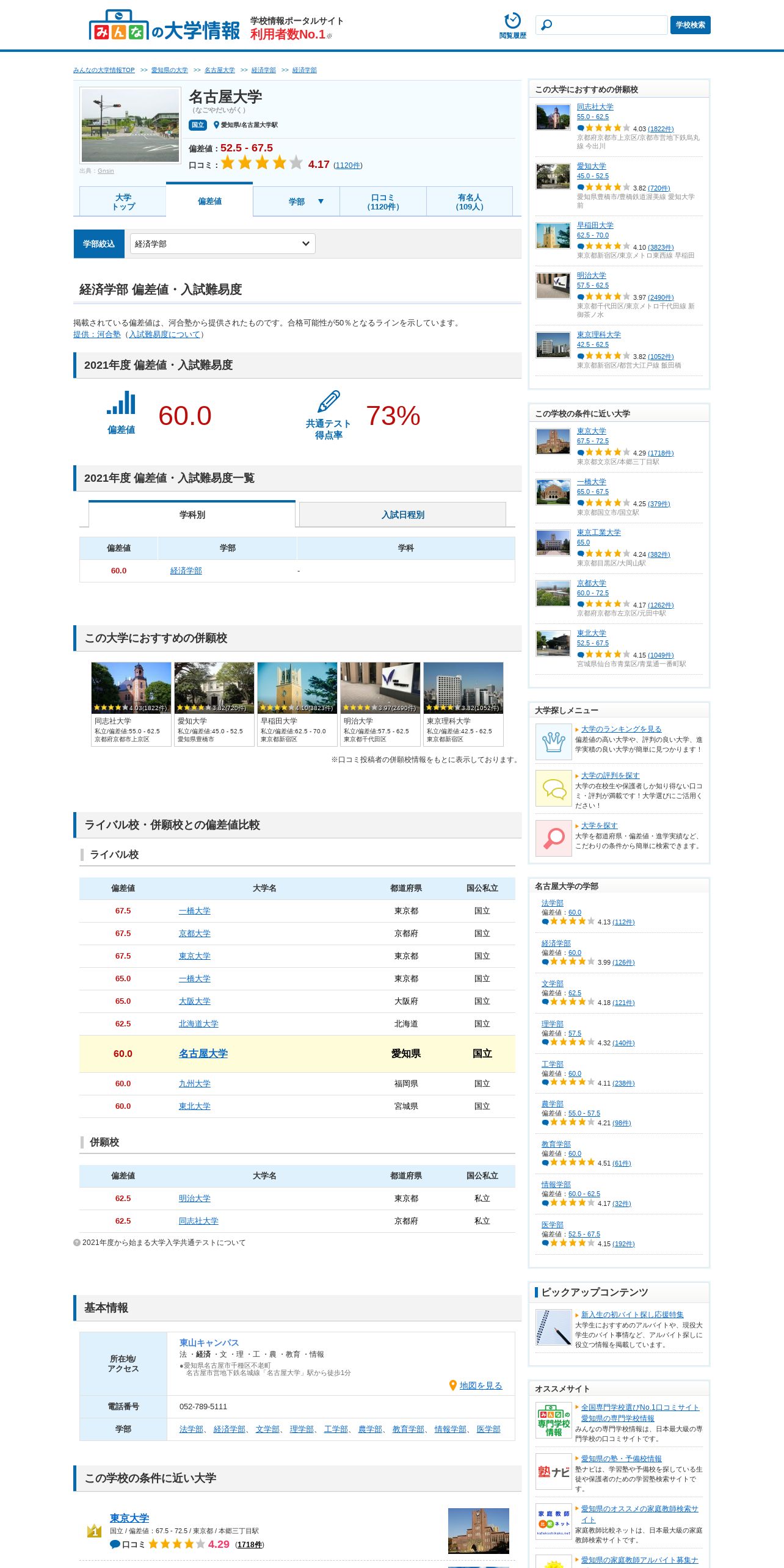
Task: Click the 東京大学 sidebar thumbnail
Action: (x=553, y=441)
